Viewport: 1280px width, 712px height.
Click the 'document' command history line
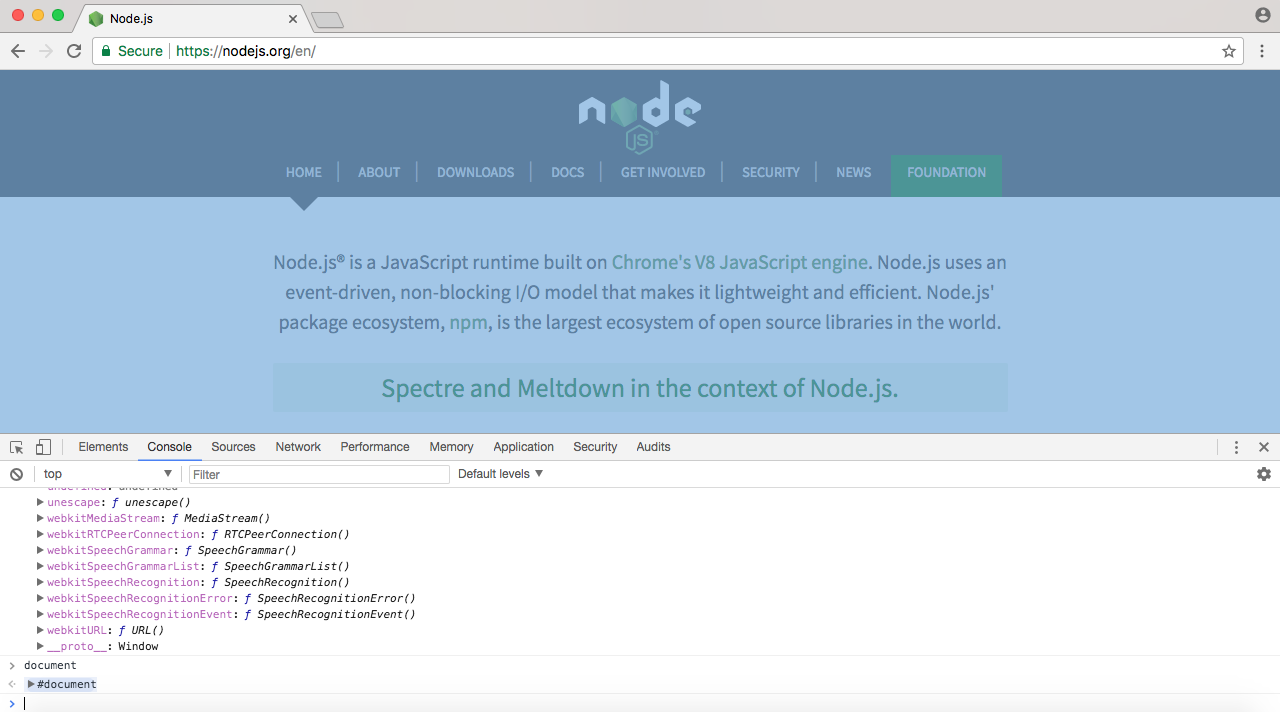click(50, 665)
